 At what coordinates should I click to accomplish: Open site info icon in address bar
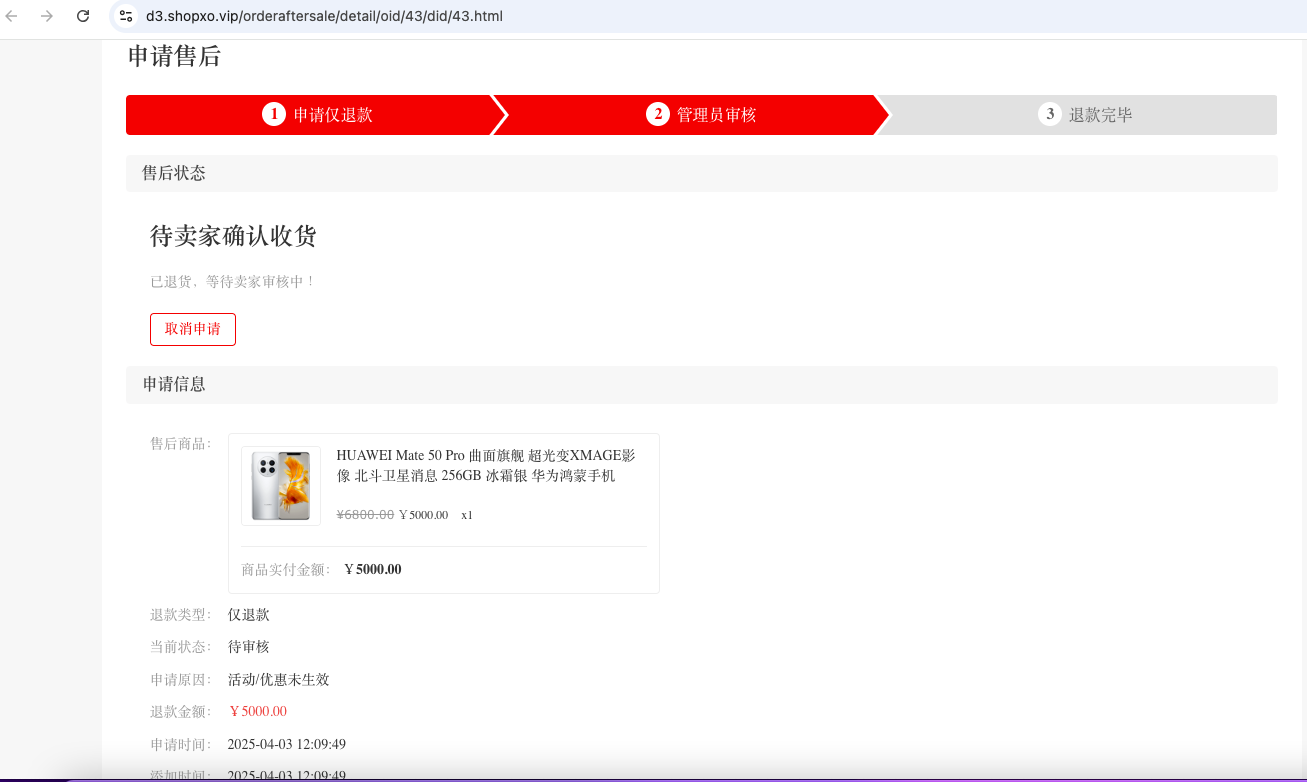[x=126, y=16]
